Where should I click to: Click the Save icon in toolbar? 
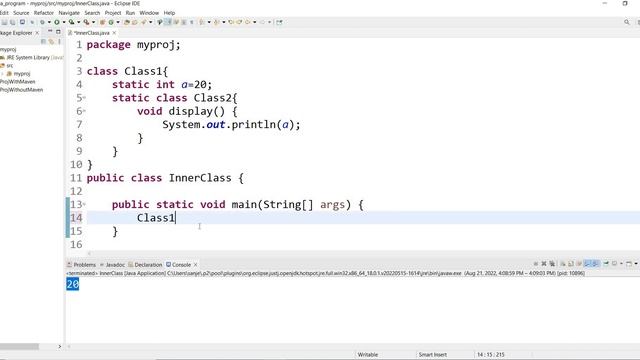(x=4, y=22)
